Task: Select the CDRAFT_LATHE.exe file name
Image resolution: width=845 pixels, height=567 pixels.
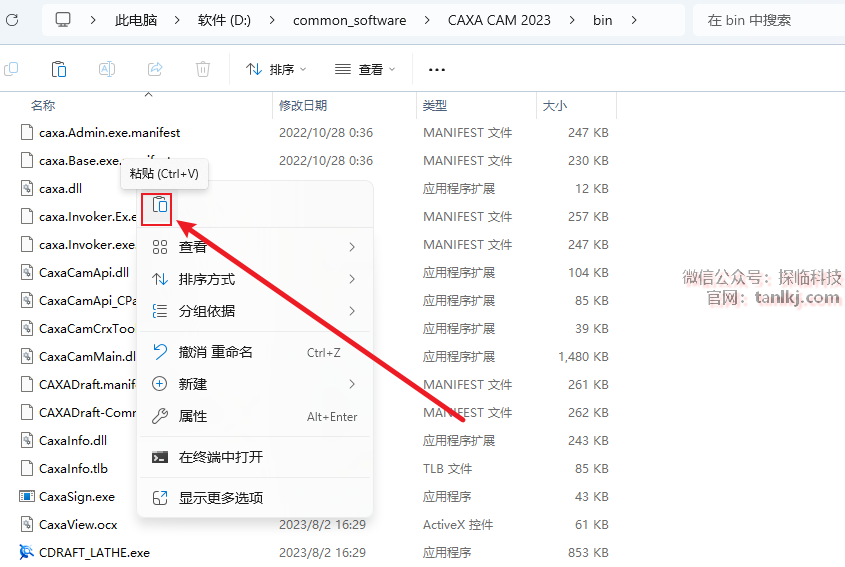Action: 94,552
